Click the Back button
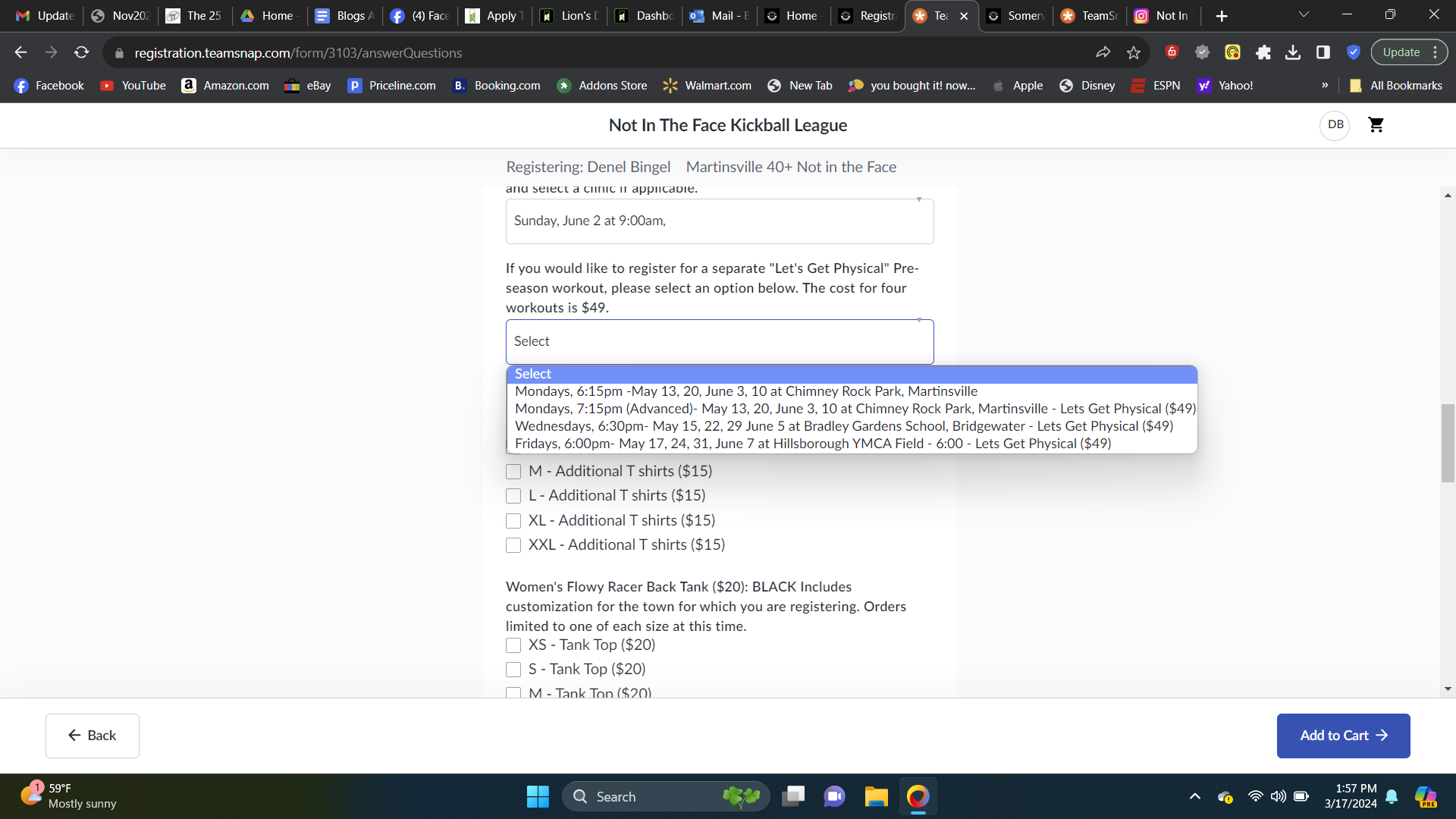Image resolution: width=1456 pixels, height=819 pixels. (93, 736)
